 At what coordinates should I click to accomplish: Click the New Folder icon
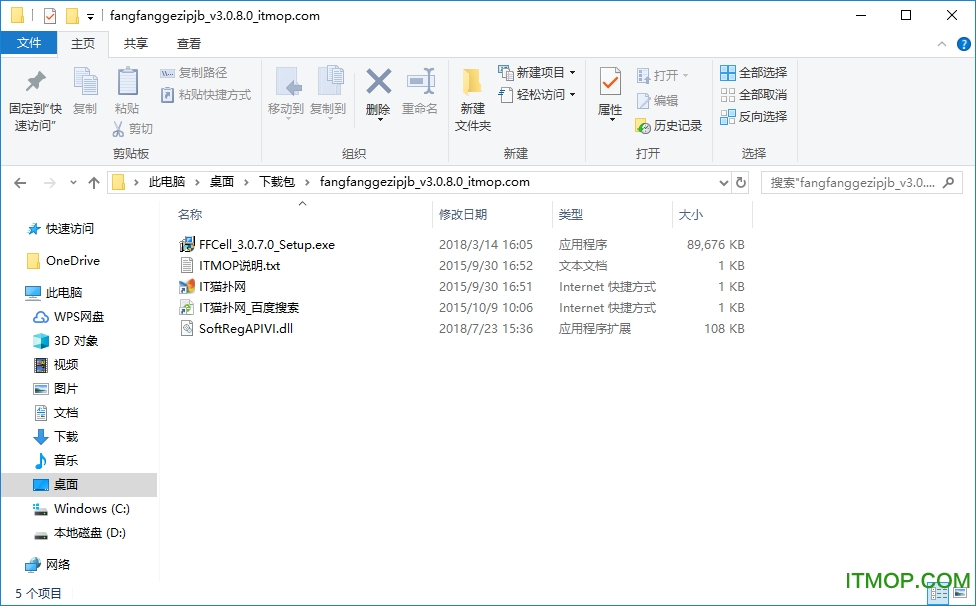click(x=473, y=83)
